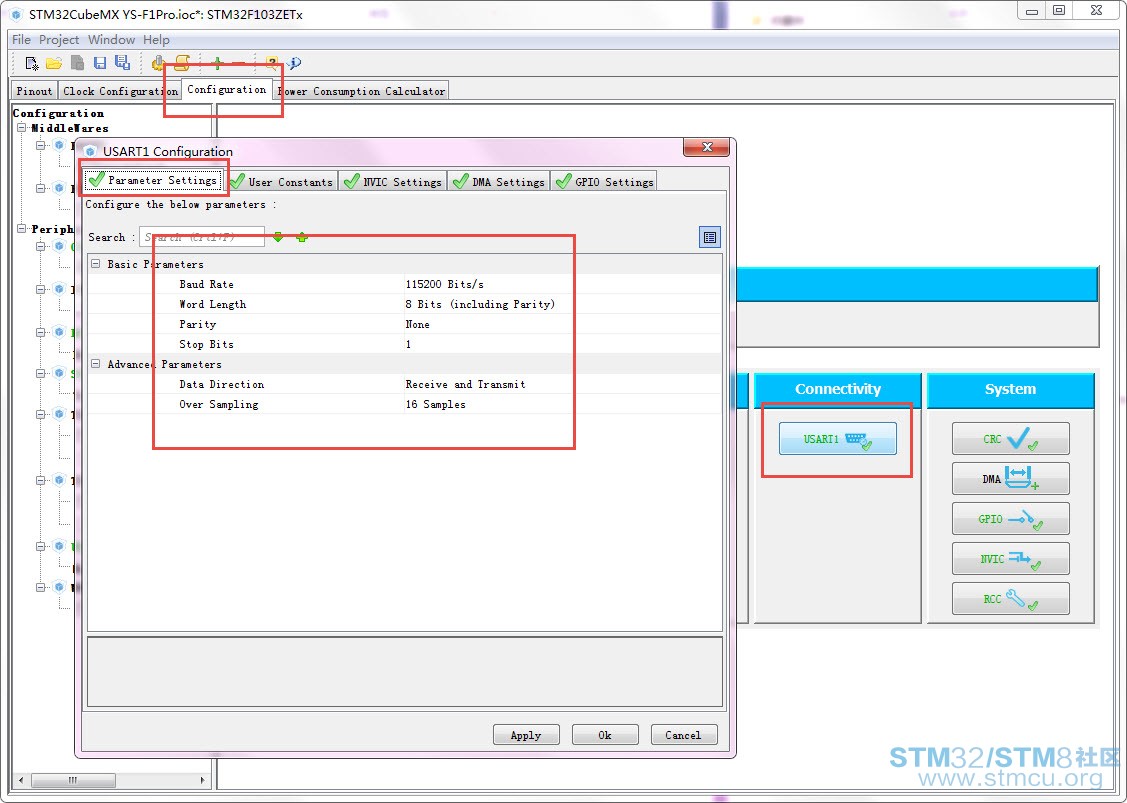The width and height of the screenshot is (1127, 803).
Task: Edit the 115200 Bits/s baud value
Action: 444,284
